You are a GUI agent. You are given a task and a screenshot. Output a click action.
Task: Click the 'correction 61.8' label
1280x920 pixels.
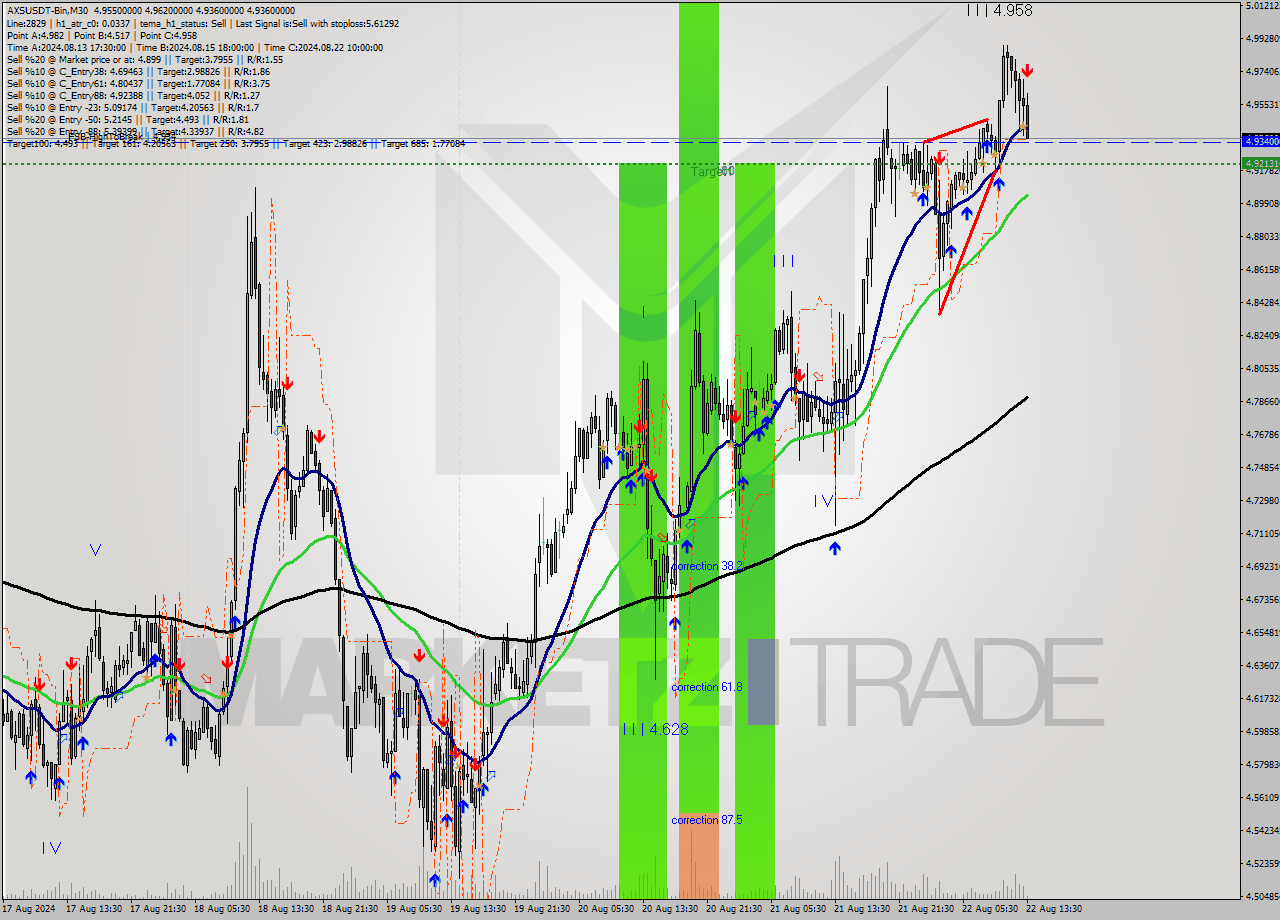[707, 687]
